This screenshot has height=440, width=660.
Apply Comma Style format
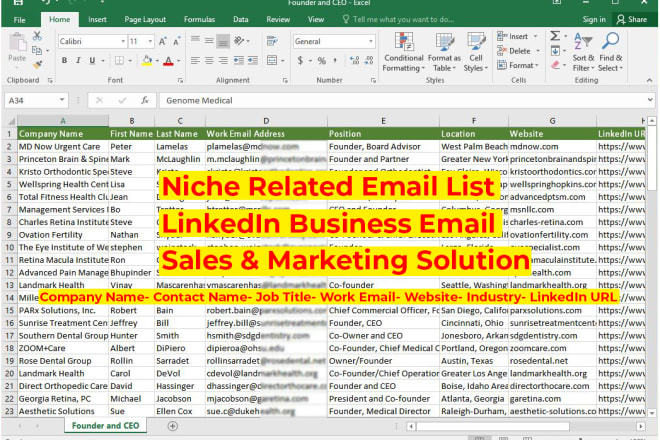point(335,60)
